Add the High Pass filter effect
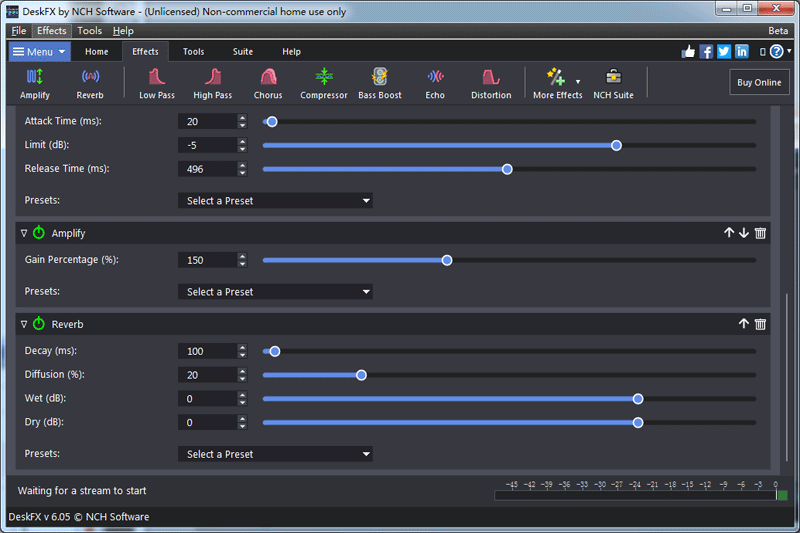 pos(213,84)
